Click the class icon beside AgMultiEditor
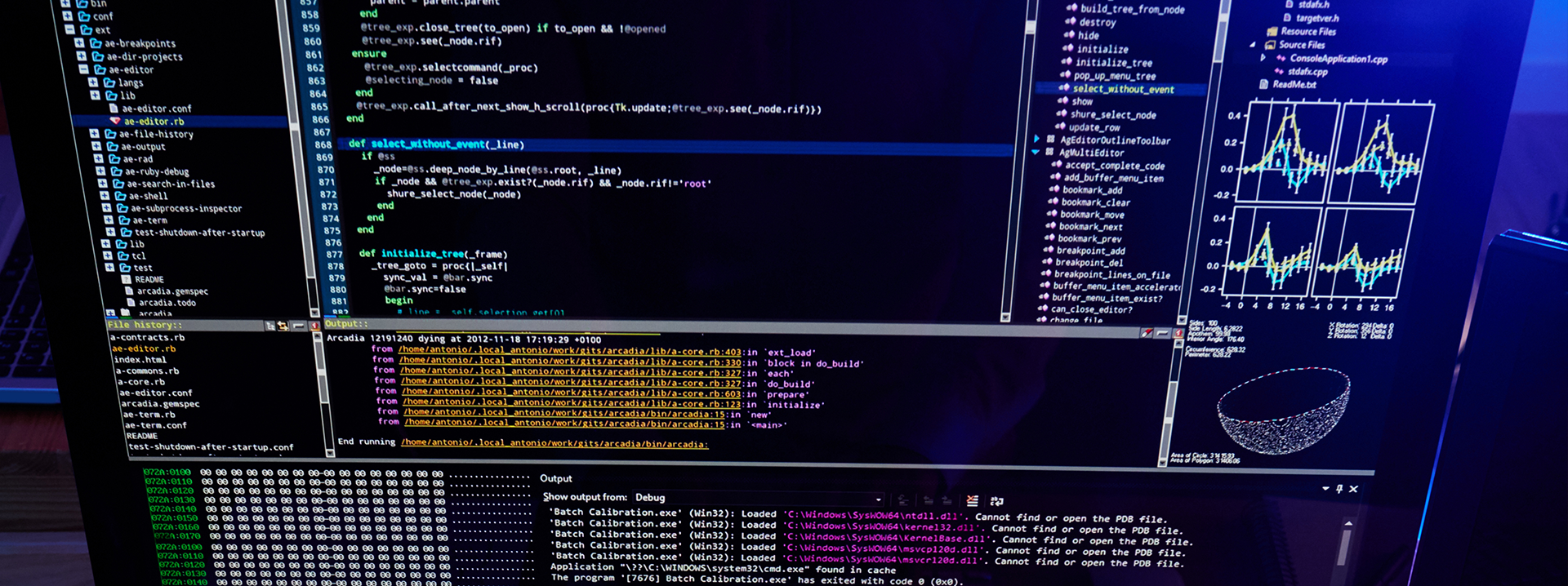Screen dimensions: 1568x586 1049,152
